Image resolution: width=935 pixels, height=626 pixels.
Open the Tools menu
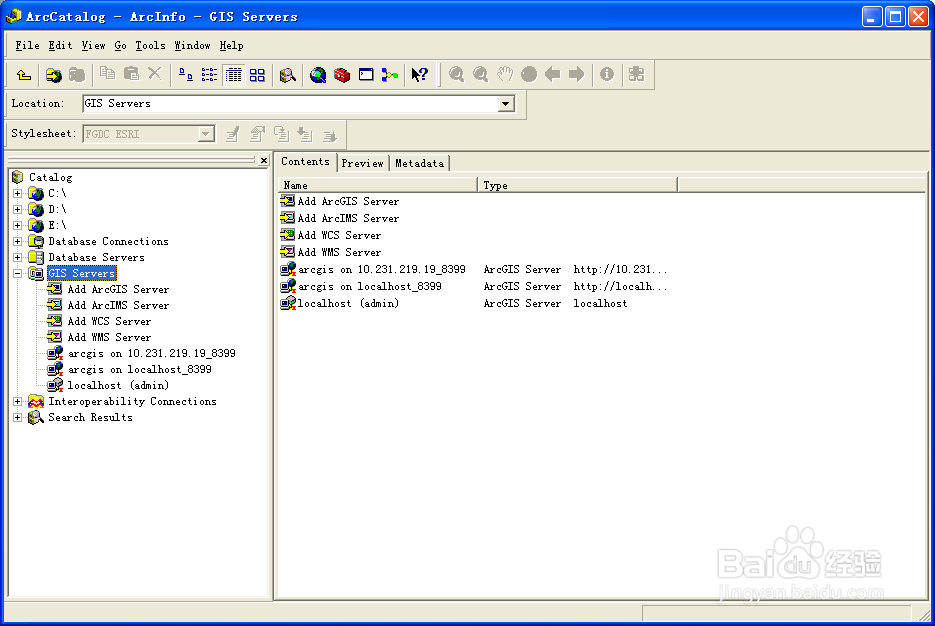point(150,45)
